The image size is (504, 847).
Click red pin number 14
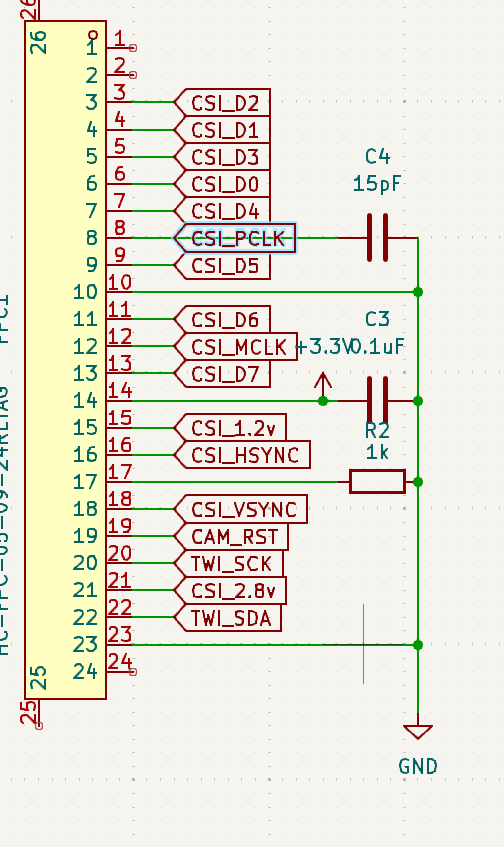click(x=119, y=391)
